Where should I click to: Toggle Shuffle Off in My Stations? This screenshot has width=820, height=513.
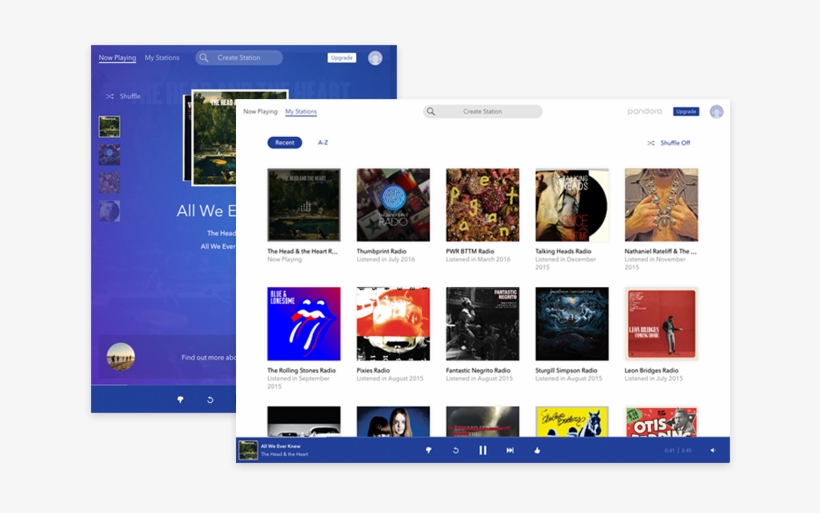coord(675,143)
